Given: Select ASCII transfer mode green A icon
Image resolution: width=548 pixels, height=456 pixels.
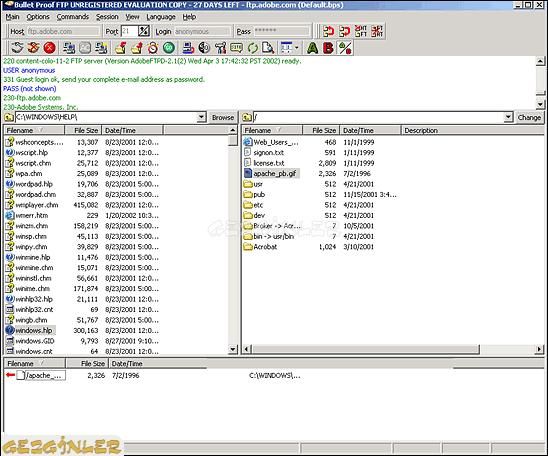Looking at the screenshot, I should coord(312,48).
